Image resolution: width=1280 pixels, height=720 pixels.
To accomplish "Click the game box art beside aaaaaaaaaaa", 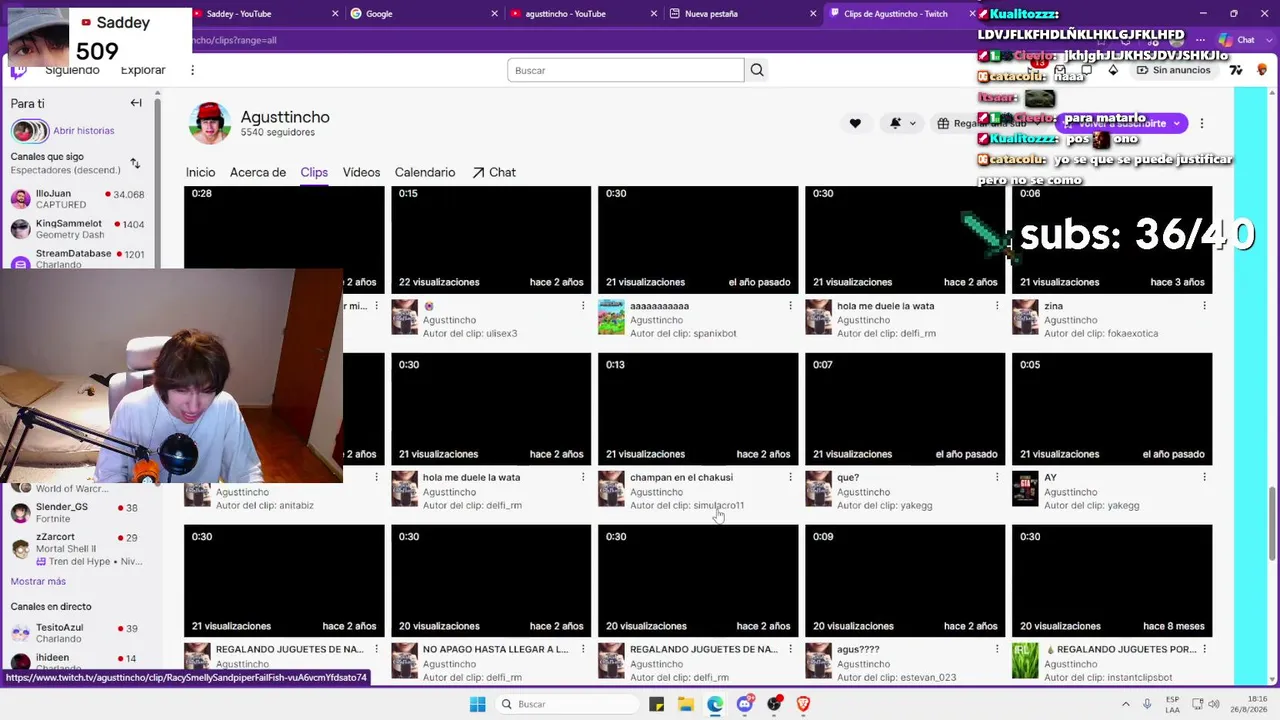I will 611,318.
